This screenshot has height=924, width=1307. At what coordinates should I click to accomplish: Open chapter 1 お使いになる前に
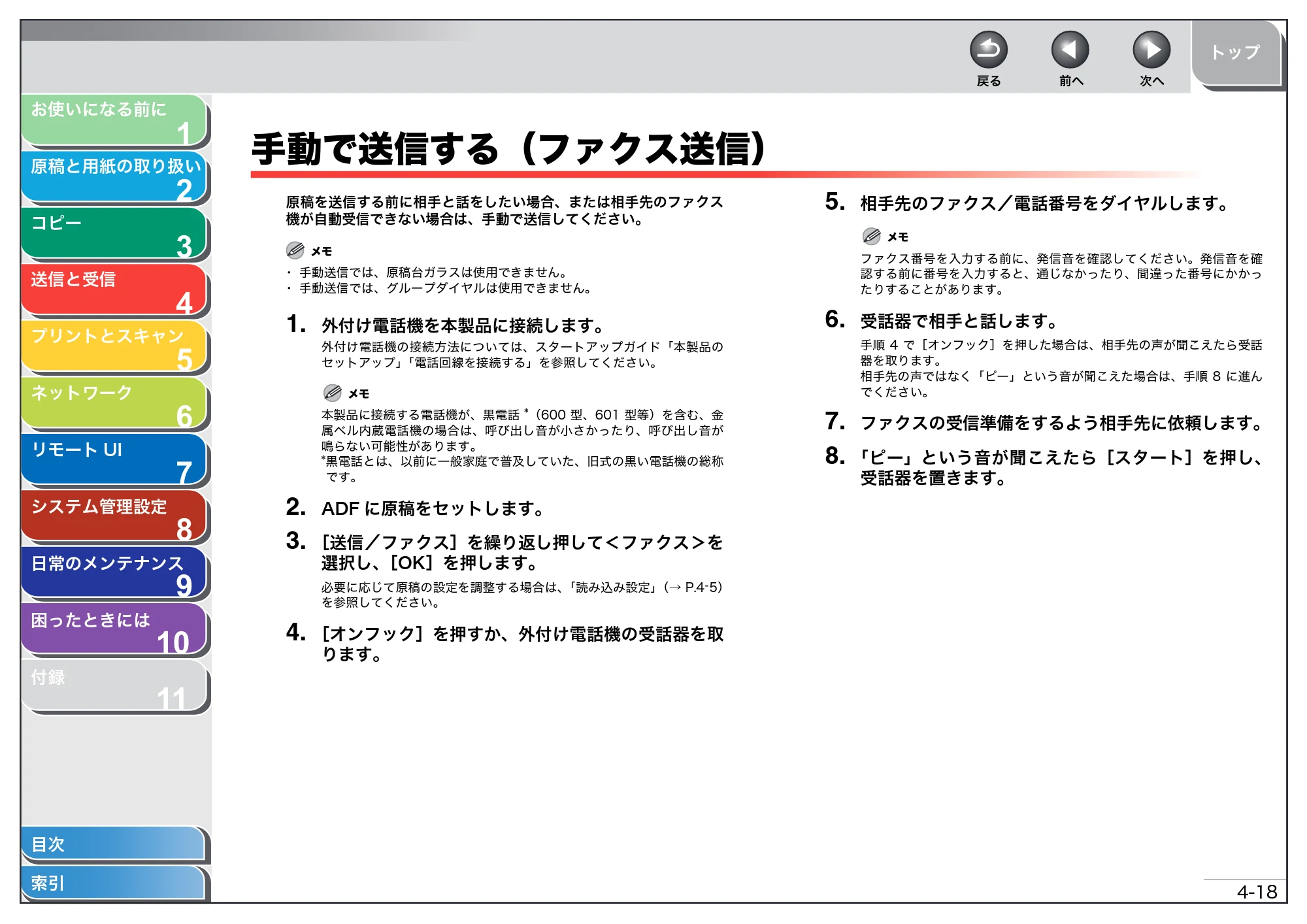(114, 120)
